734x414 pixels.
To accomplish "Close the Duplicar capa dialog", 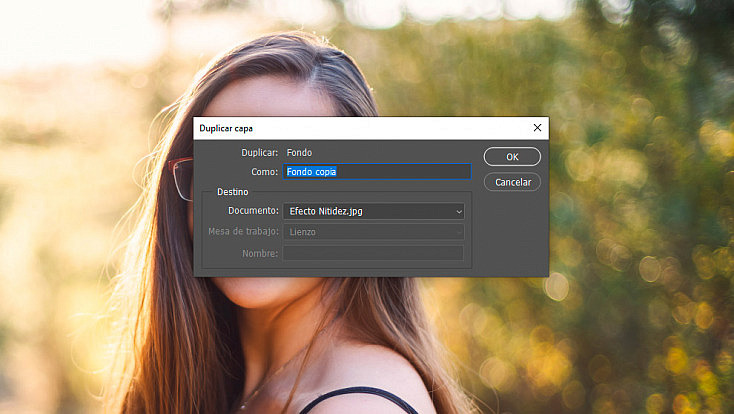I will coord(537,128).
